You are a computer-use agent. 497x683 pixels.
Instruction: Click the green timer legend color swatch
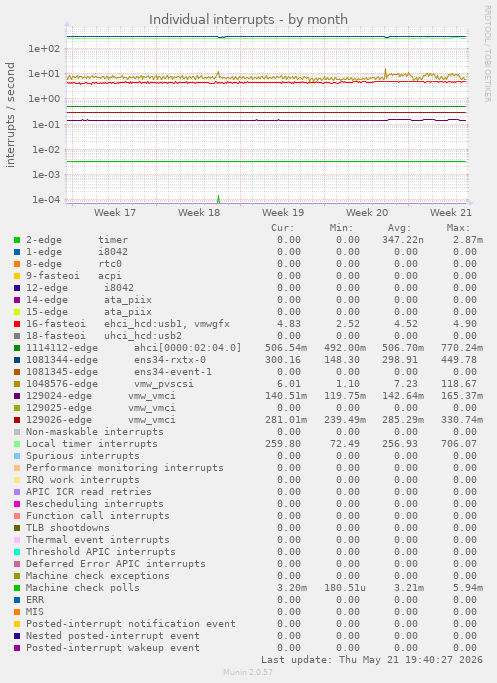tap(17, 240)
